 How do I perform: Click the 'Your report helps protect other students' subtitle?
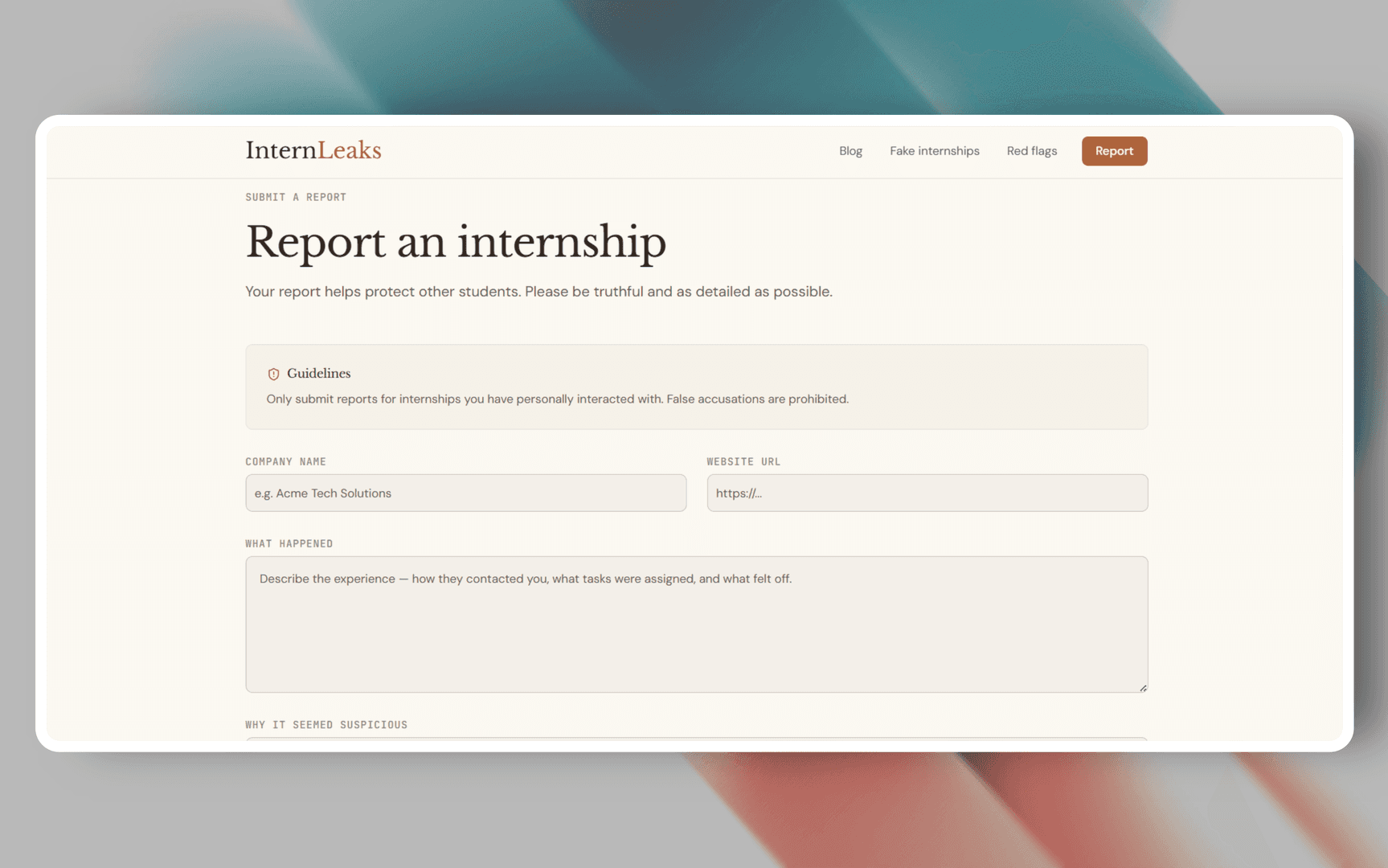point(538,292)
